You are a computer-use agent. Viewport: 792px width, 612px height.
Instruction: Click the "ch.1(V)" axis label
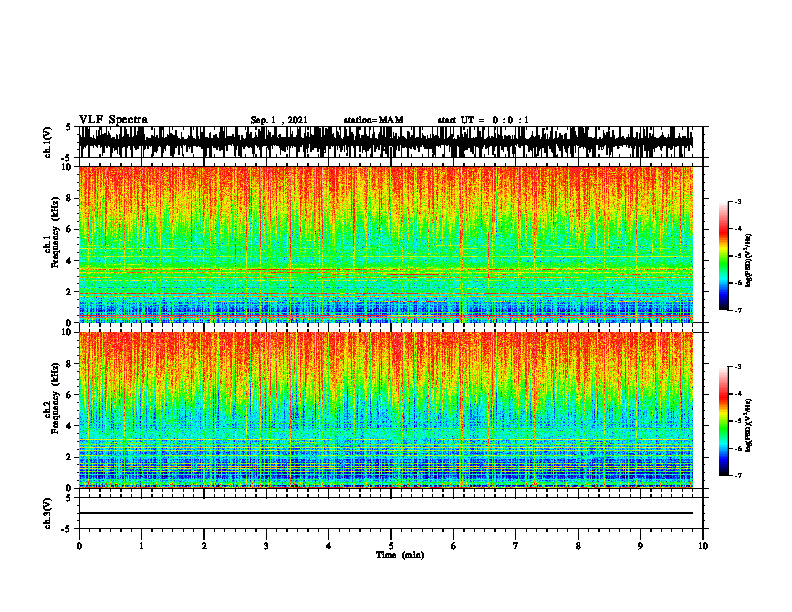[48, 142]
